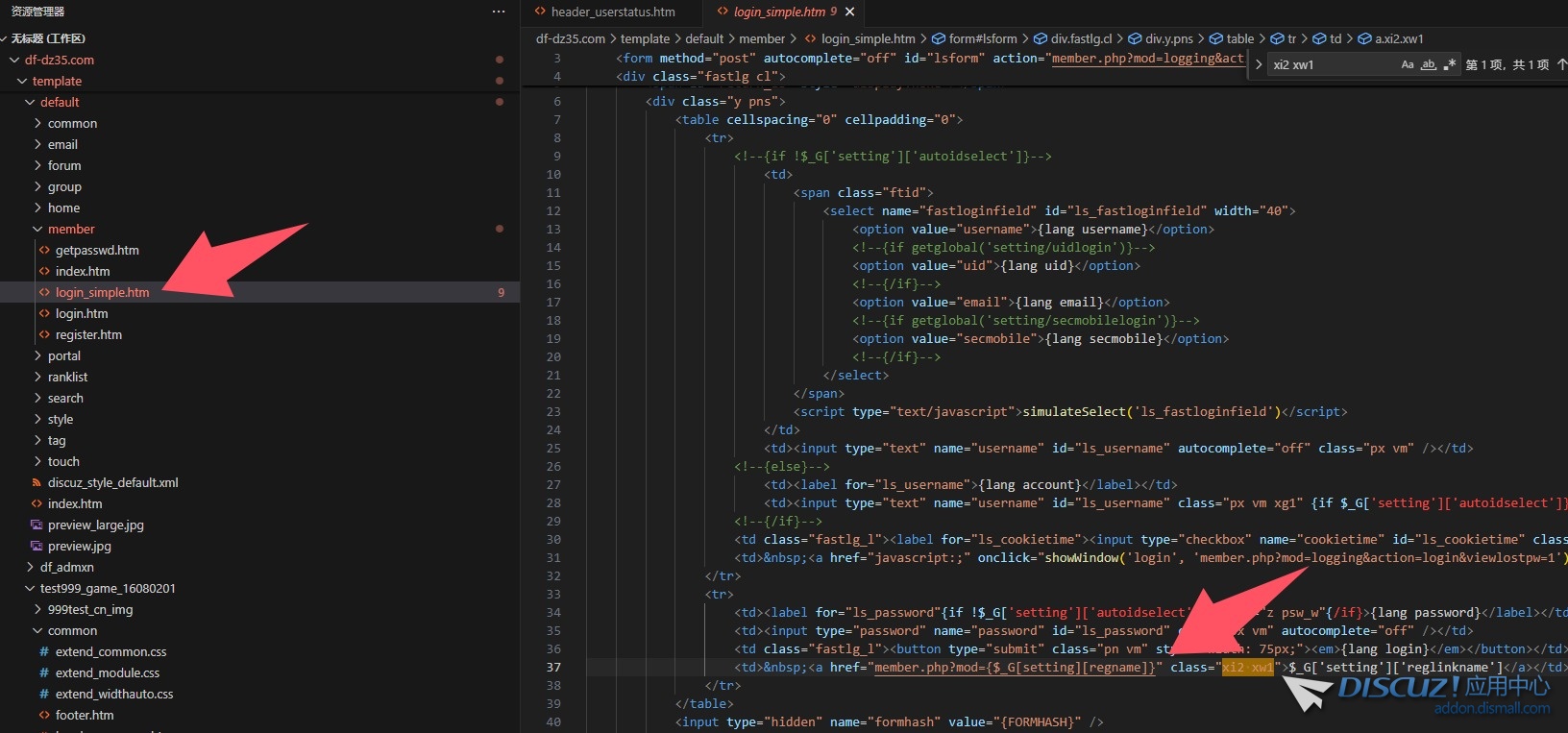Click the extend_common.css file icon
Screen dimensions: 1568x733
(44, 651)
